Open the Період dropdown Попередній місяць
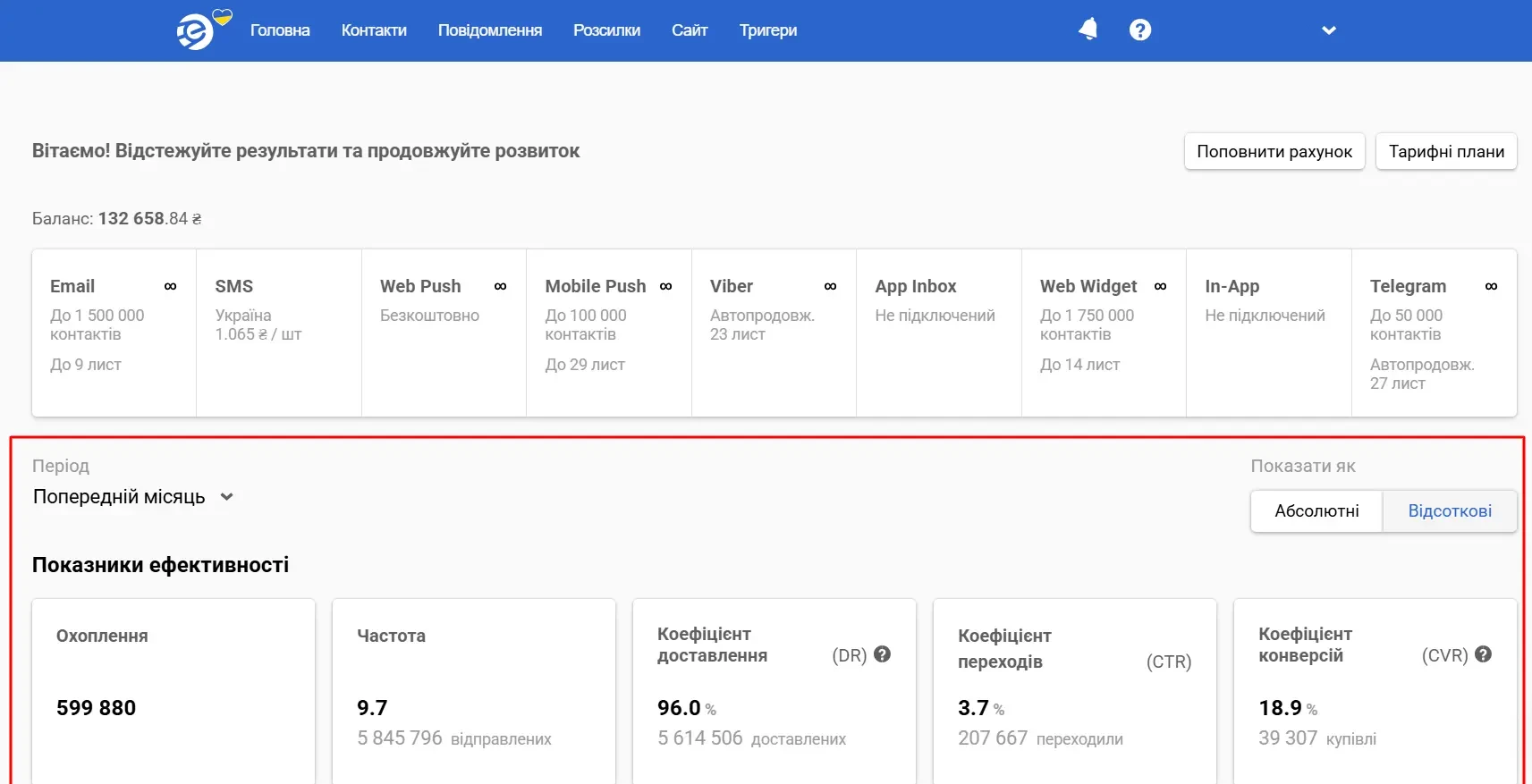Viewport: 1532px width, 784px height. coord(132,497)
